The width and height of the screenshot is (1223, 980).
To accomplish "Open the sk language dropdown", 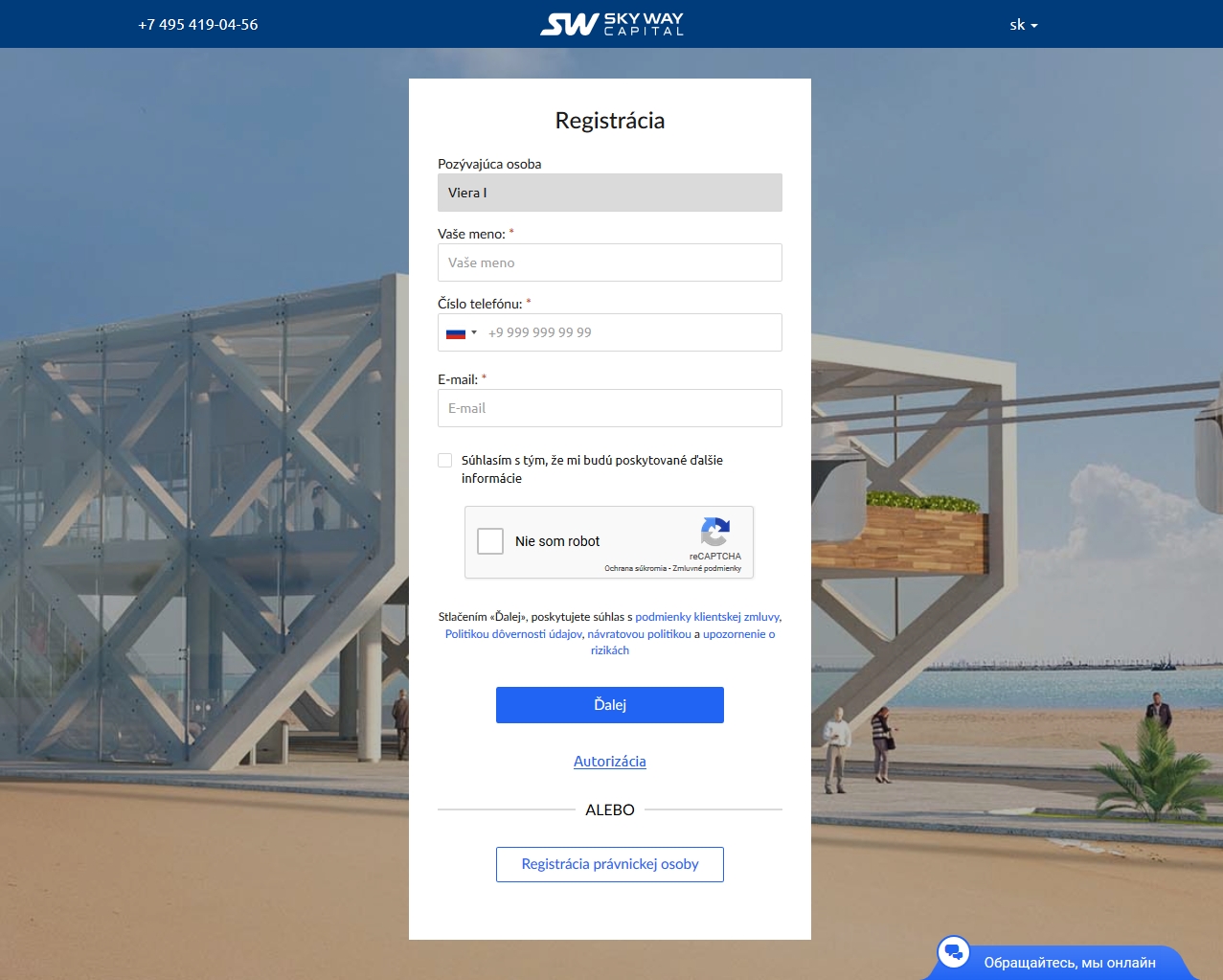I will tap(1021, 26).
